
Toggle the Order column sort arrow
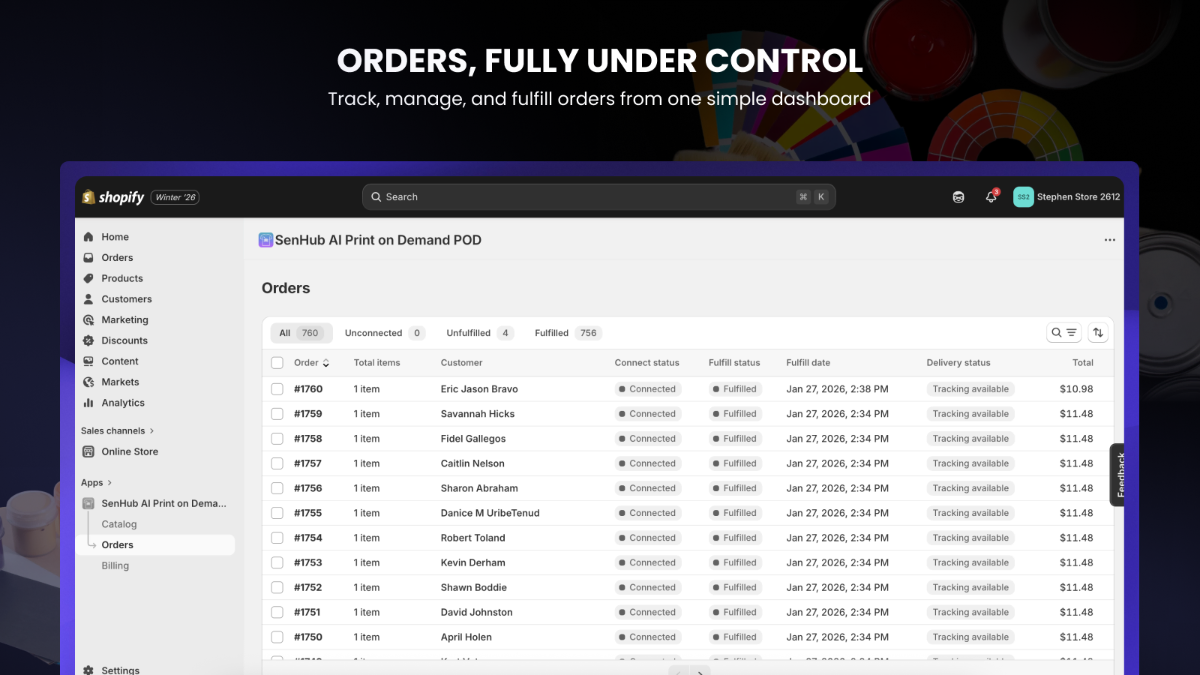(328, 362)
